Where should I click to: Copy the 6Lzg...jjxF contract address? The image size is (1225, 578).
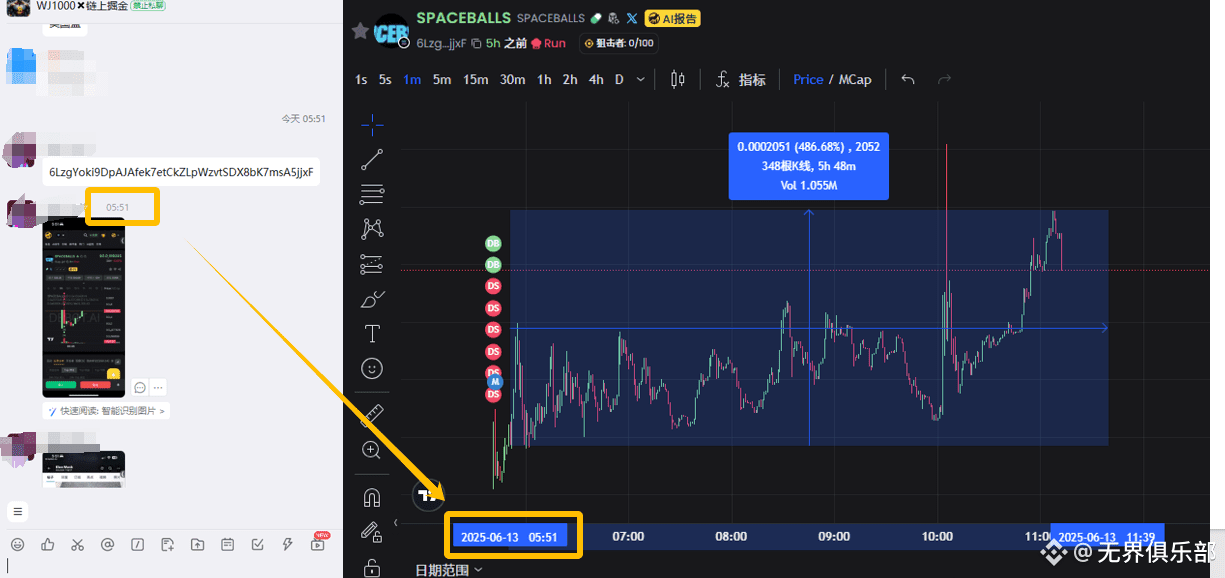click(477, 44)
